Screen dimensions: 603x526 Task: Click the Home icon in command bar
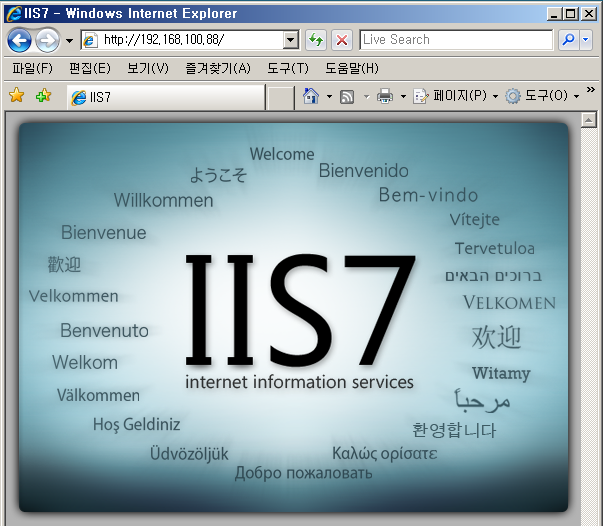[311, 96]
